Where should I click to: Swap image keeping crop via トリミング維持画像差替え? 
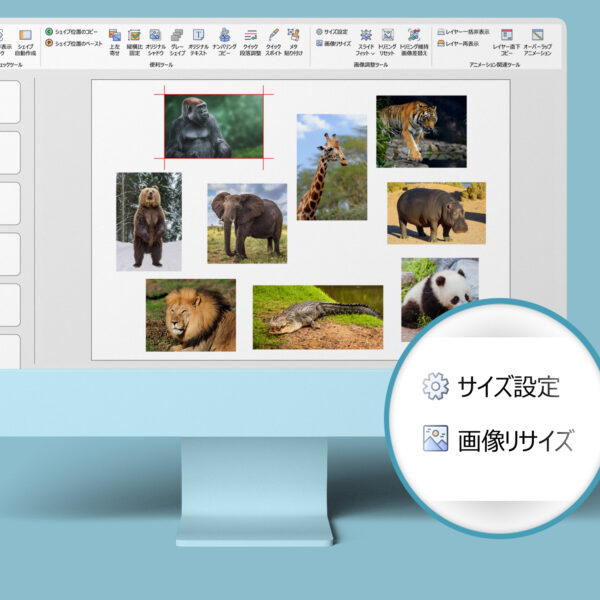[414, 42]
